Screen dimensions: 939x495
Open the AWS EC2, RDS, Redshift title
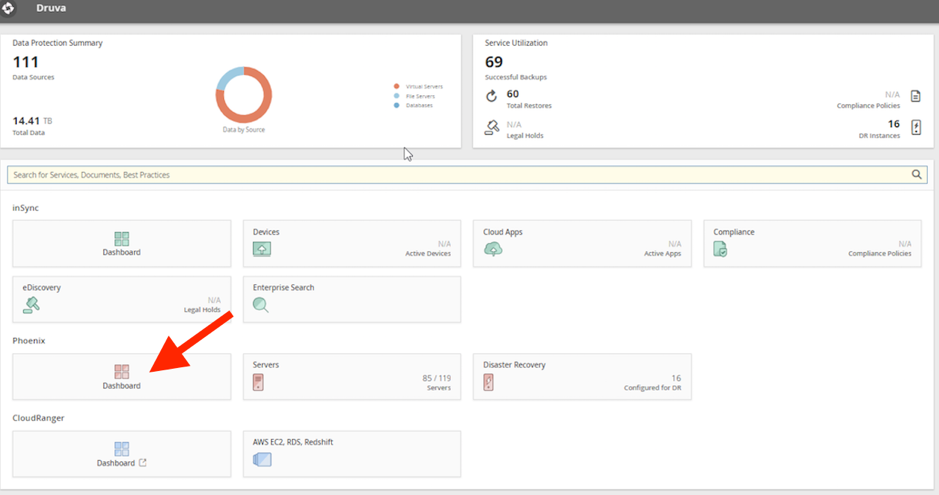[293, 442]
